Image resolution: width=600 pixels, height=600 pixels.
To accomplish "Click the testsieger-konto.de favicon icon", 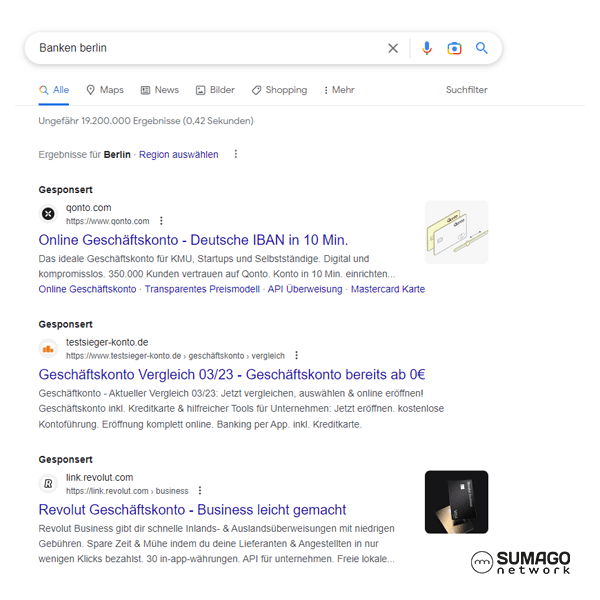I will coord(48,349).
